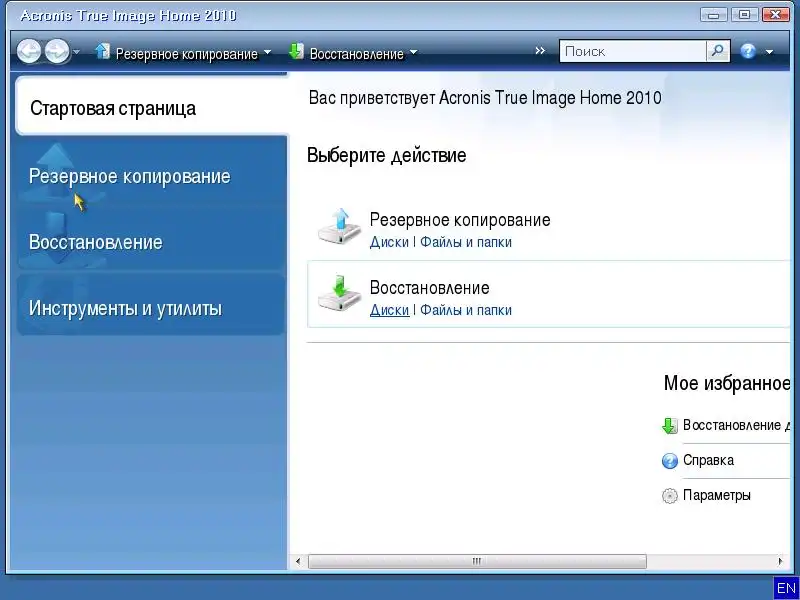Click the horizontal scrollbar thumb
The height and width of the screenshot is (600, 800).
[477, 561]
